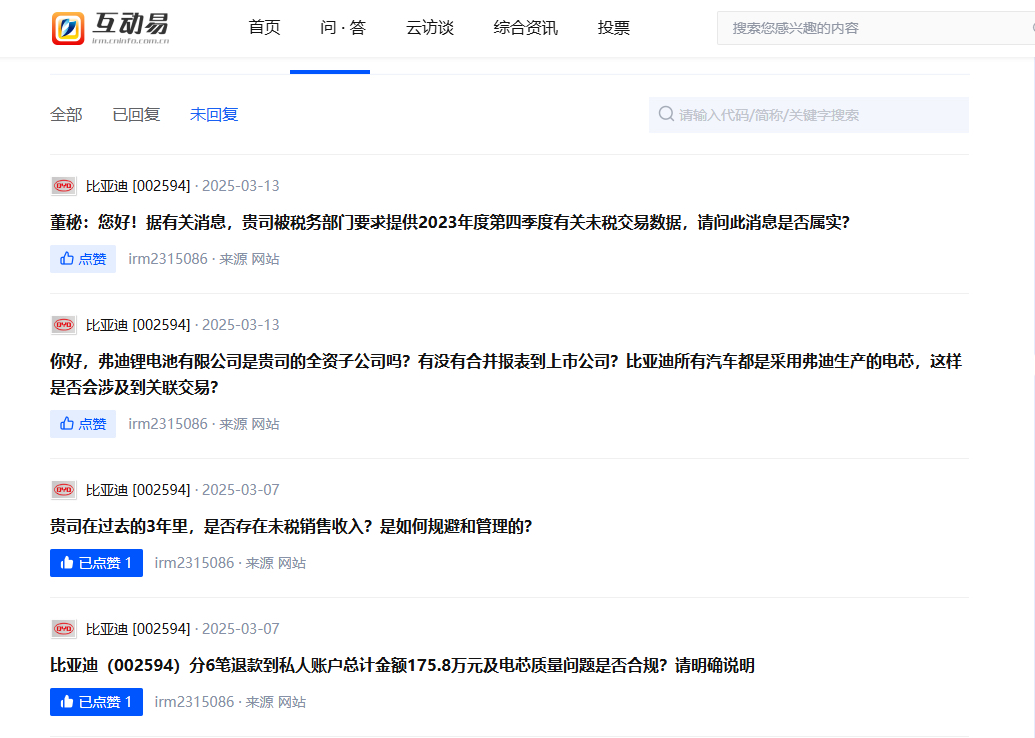Like the 弗迪锂电池 question with 点赞
1035x738 pixels.
click(x=83, y=424)
